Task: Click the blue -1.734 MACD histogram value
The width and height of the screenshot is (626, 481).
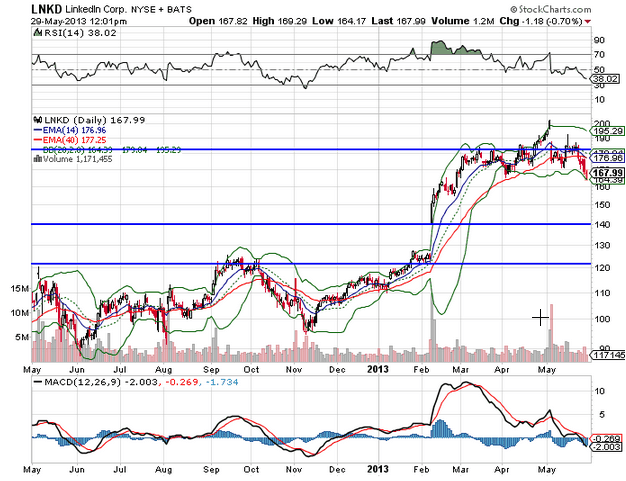Action: 222,382
